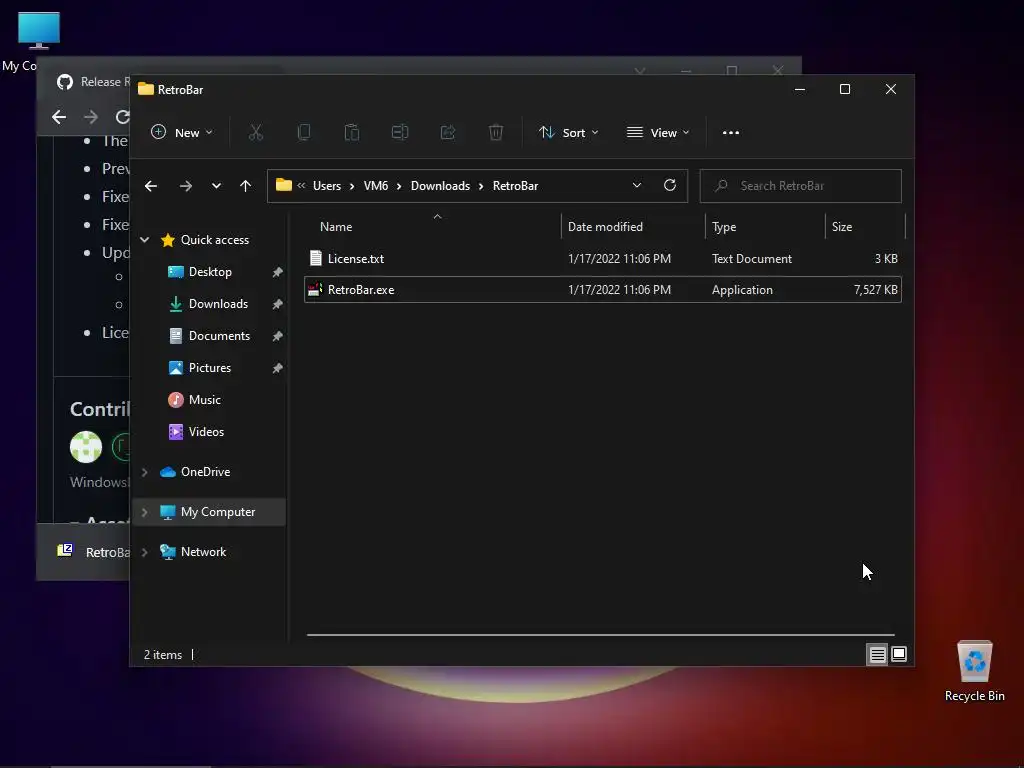The height and width of the screenshot is (768, 1024).
Task: Sort by Name column header
Action: pos(336,227)
